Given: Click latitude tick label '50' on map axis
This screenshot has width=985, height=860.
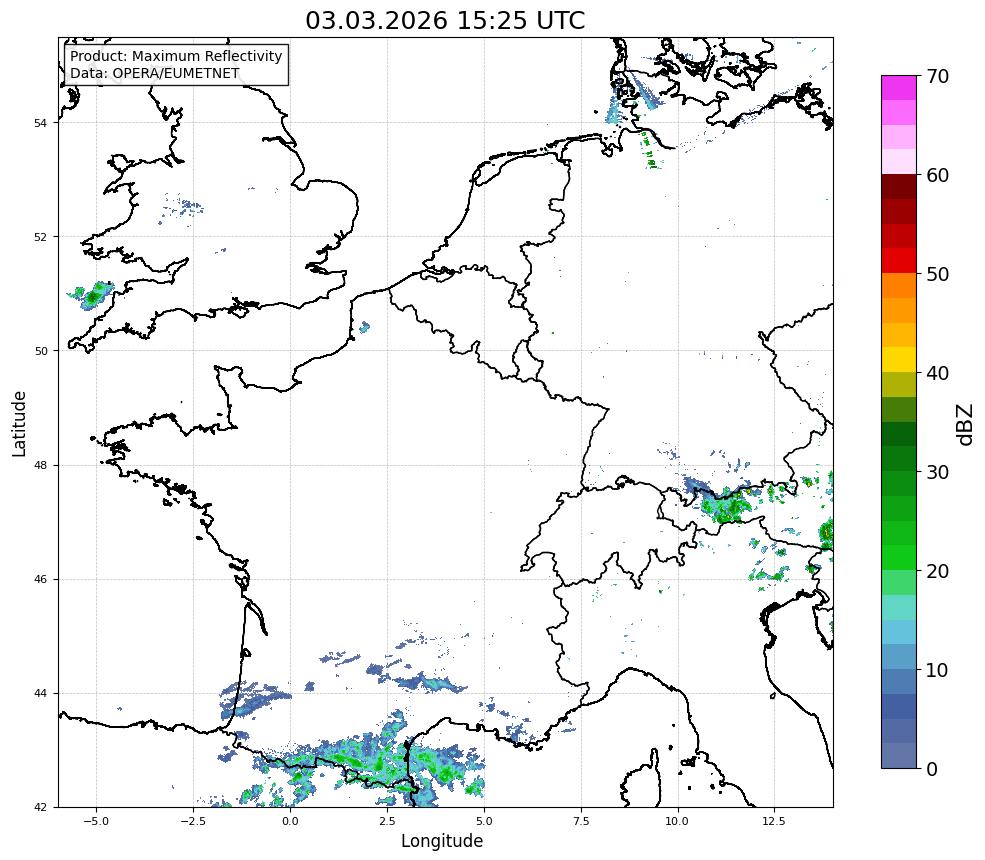Looking at the screenshot, I should [x=40, y=351].
